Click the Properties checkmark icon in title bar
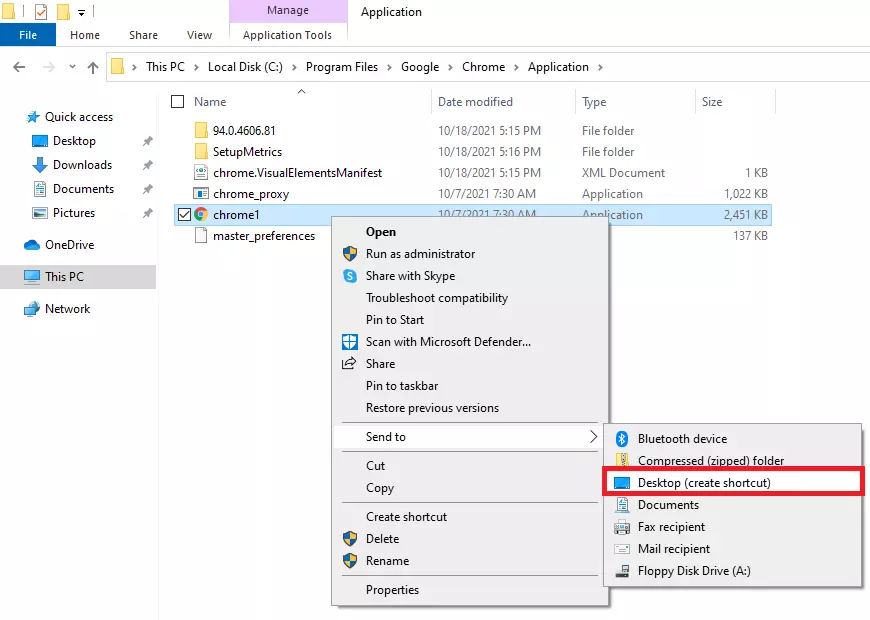 (x=41, y=11)
